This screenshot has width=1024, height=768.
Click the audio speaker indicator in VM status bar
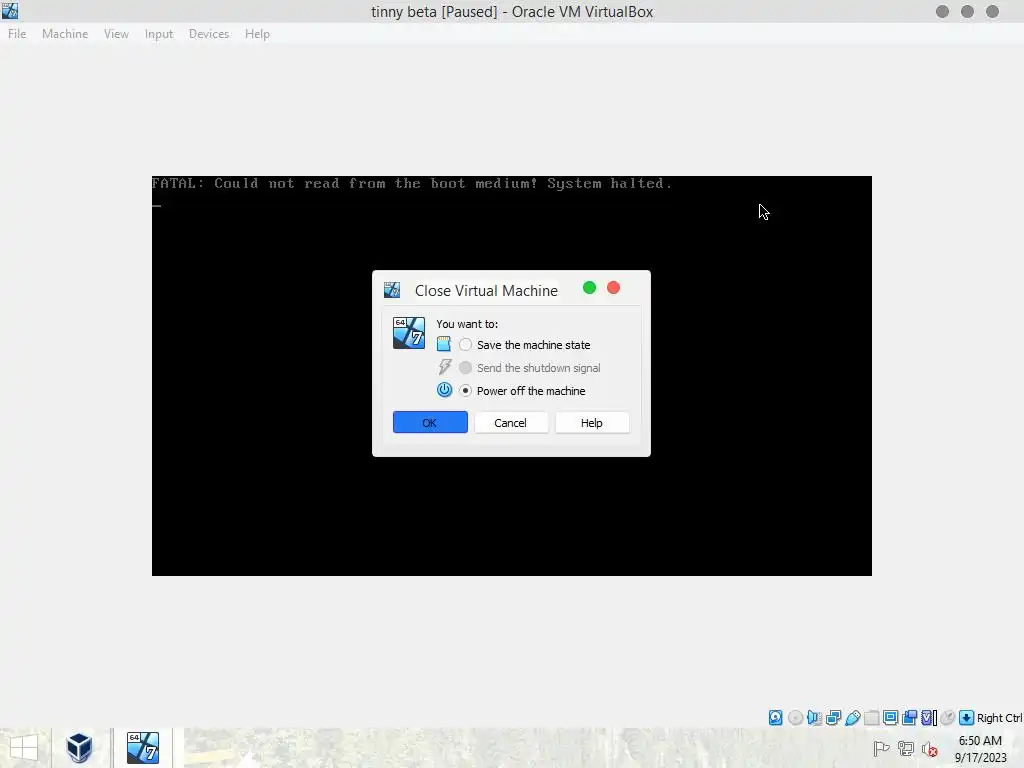tap(814, 718)
